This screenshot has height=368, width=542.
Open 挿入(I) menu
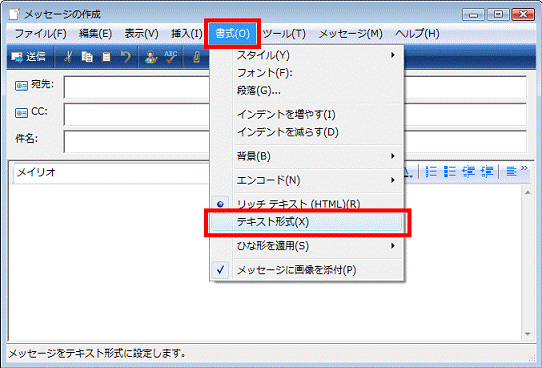click(x=187, y=34)
